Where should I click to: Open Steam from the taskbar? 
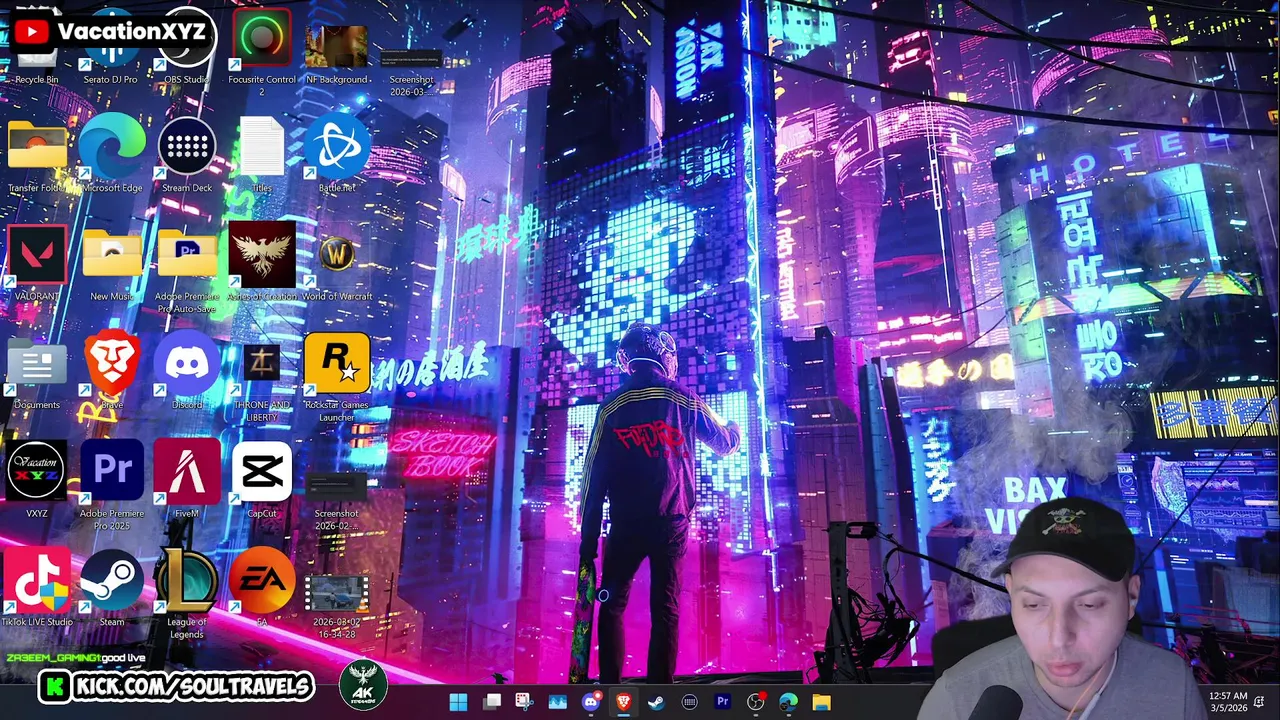[656, 702]
